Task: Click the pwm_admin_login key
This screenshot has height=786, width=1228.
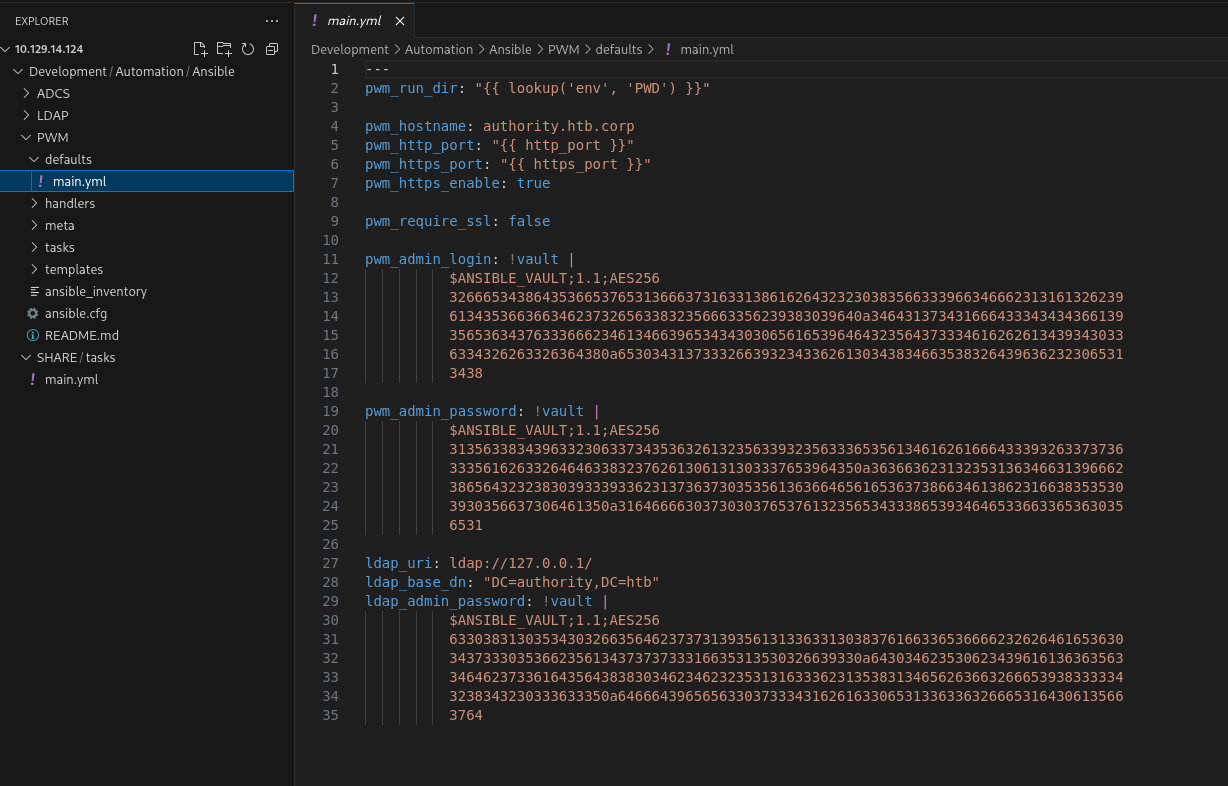Action: pyautogui.click(x=428, y=259)
